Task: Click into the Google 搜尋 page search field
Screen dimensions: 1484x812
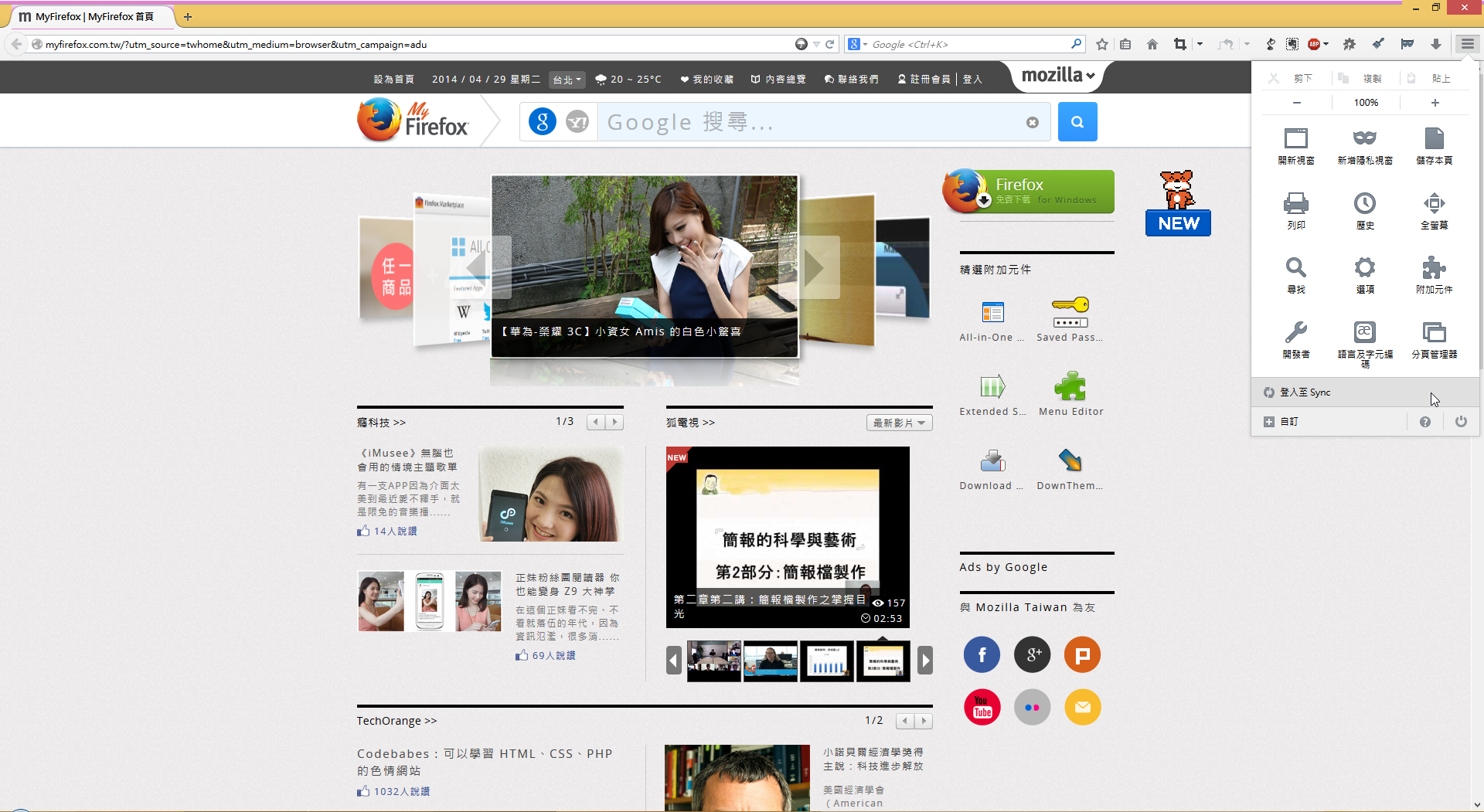Action: [810, 122]
